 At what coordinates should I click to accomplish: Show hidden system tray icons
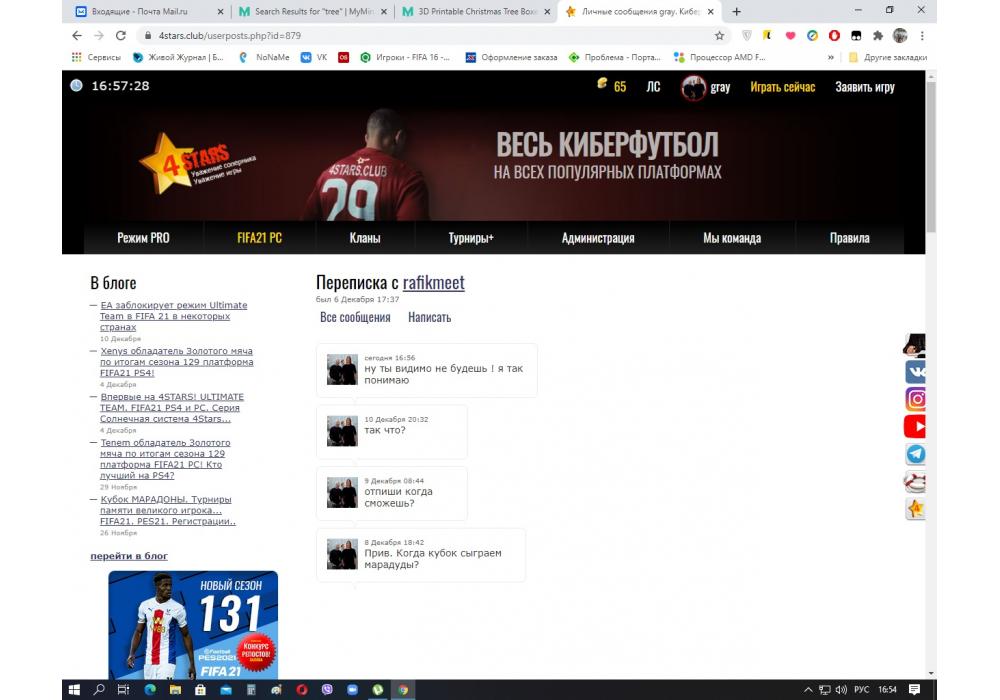pos(808,689)
